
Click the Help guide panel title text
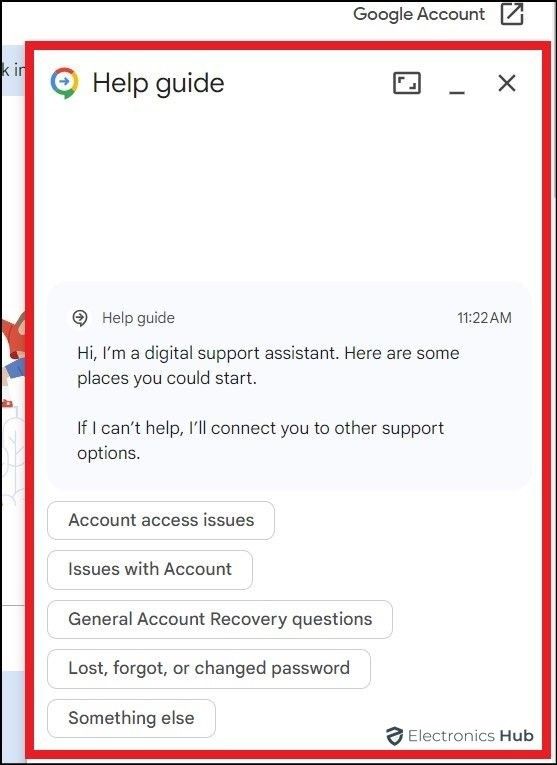[x=159, y=83]
